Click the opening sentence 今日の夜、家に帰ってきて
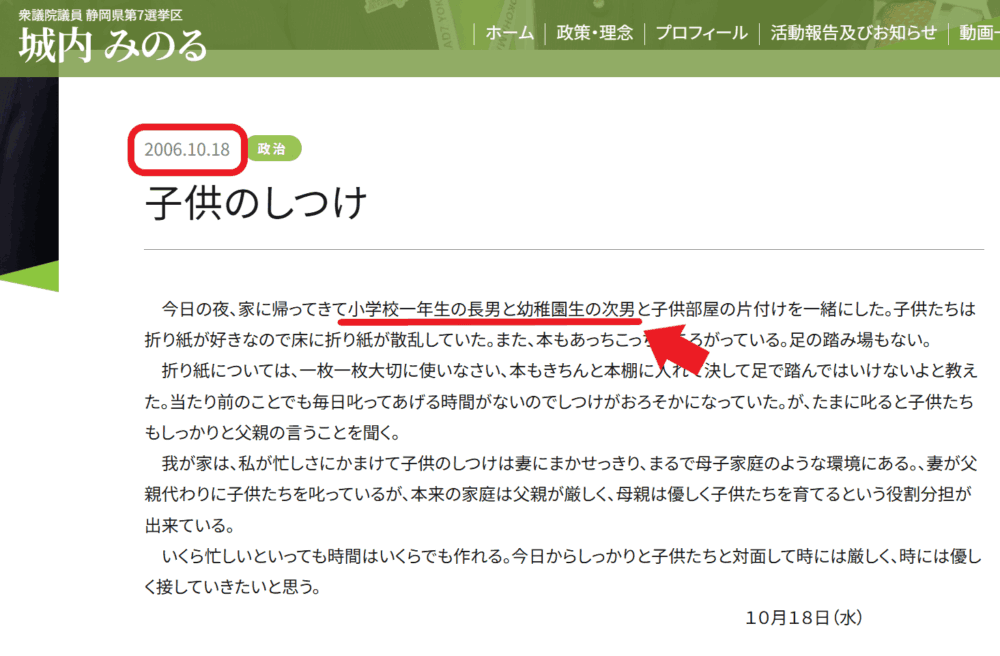This screenshot has height=656, width=1000. 253,307
